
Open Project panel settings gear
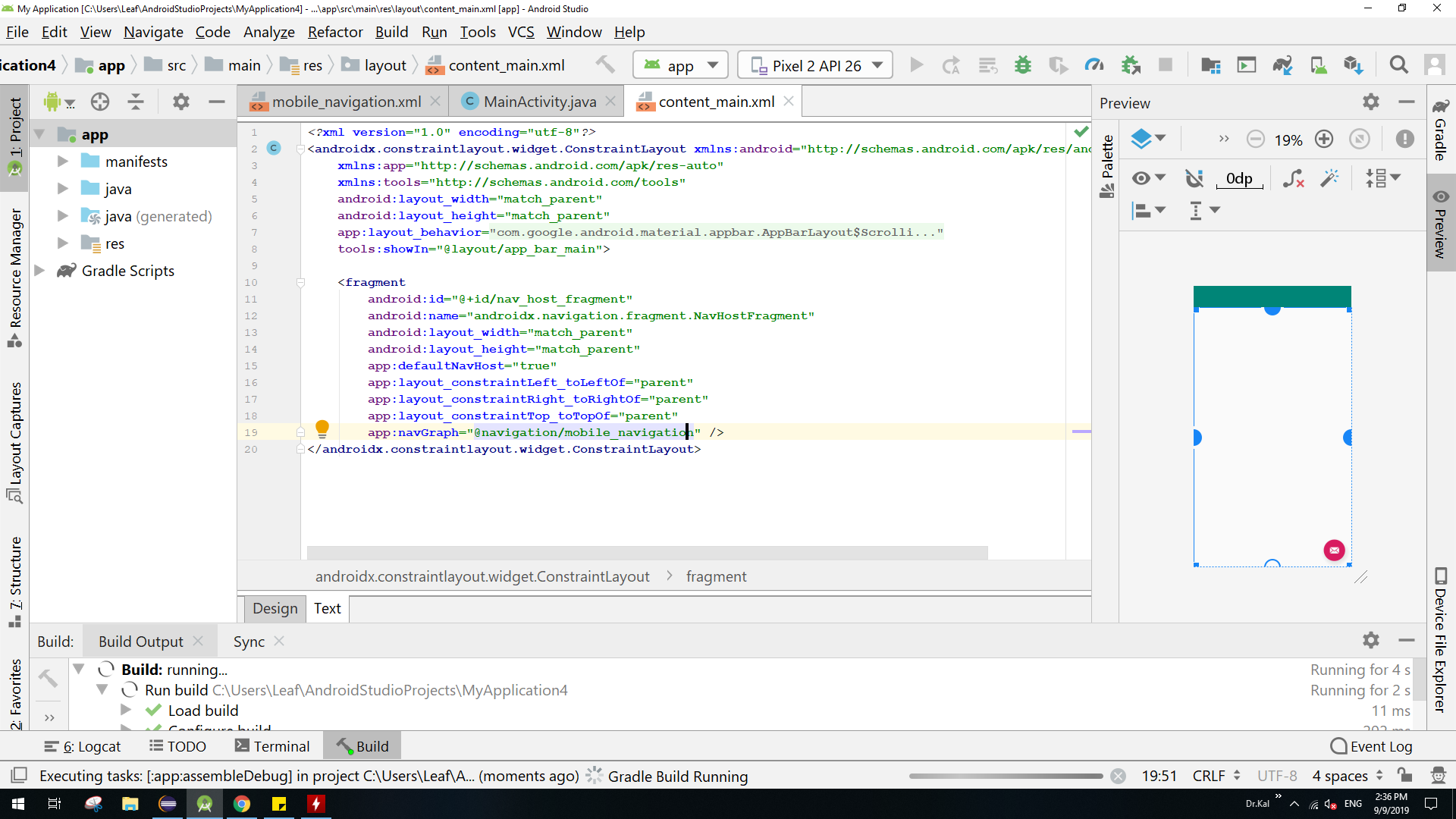click(181, 102)
